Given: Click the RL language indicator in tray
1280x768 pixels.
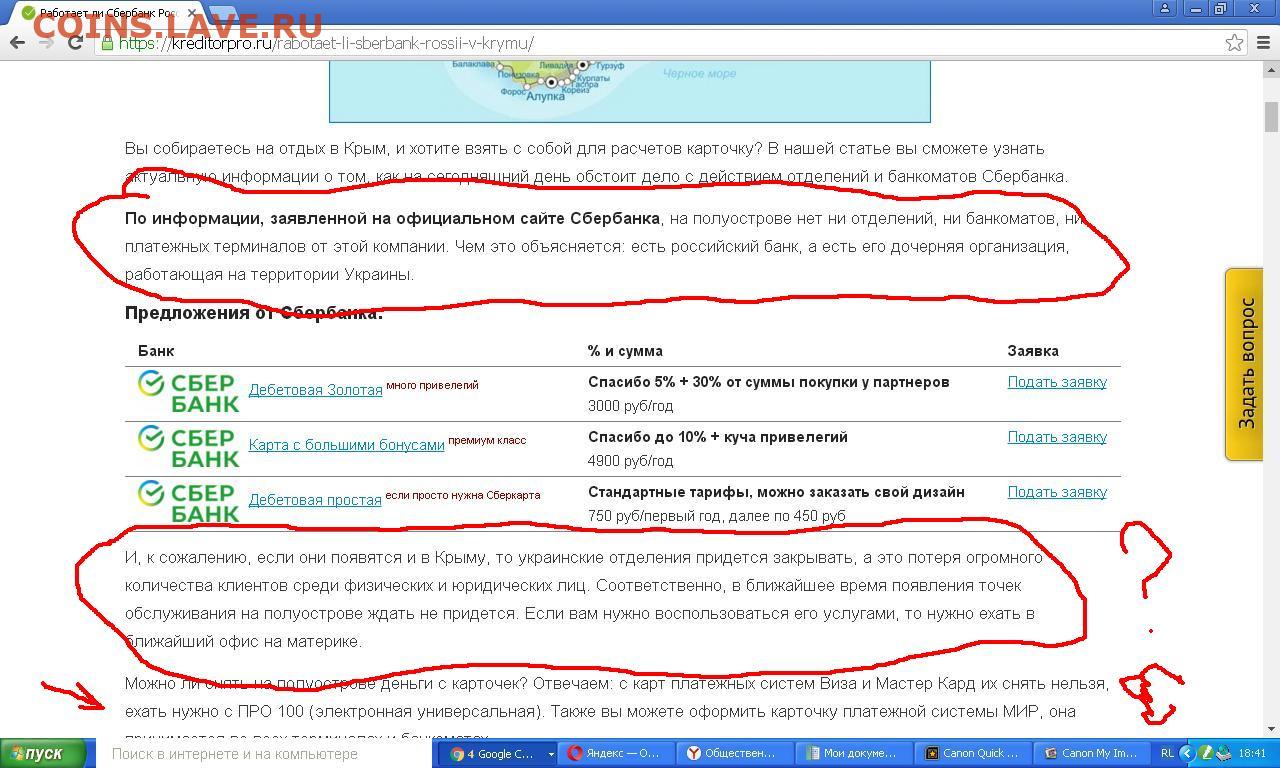Looking at the screenshot, I should (1168, 754).
